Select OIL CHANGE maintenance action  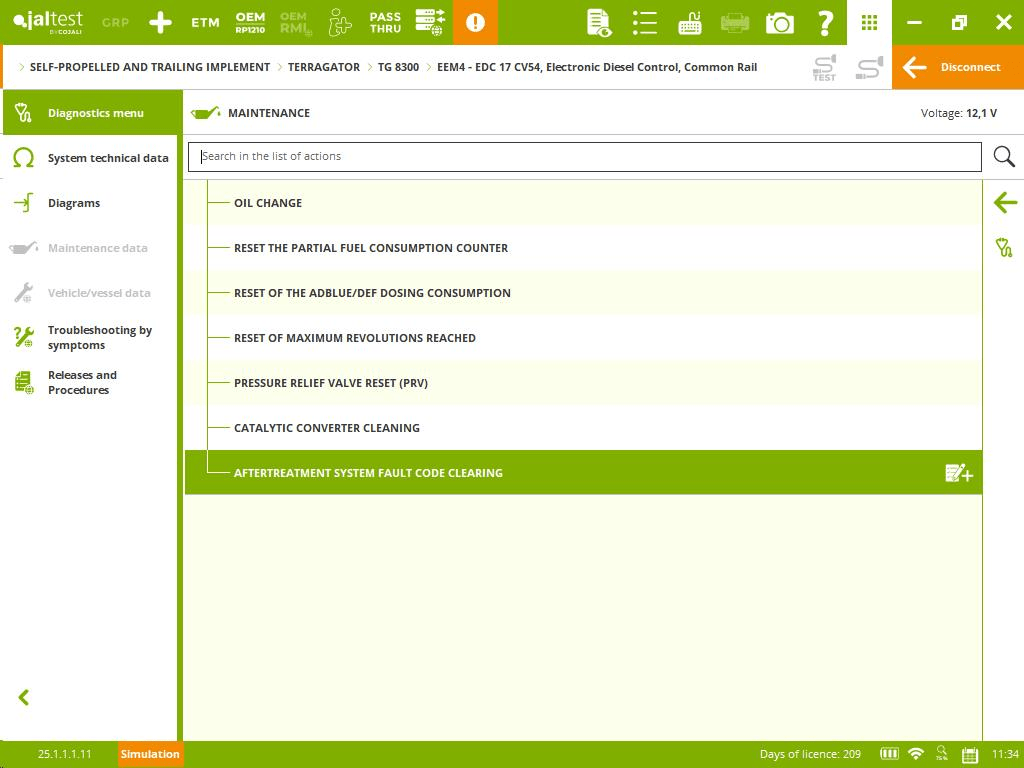pos(268,203)
